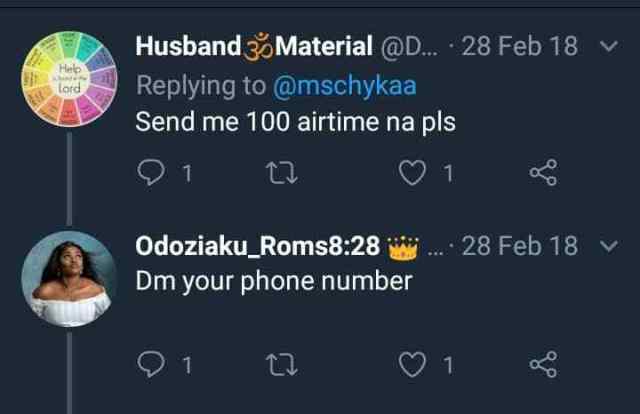Expand the options chevron on Odoziaku_Roms8:28's tweet
The width and height of the screenshot is (640, 414).
click(x=607, y=244)
